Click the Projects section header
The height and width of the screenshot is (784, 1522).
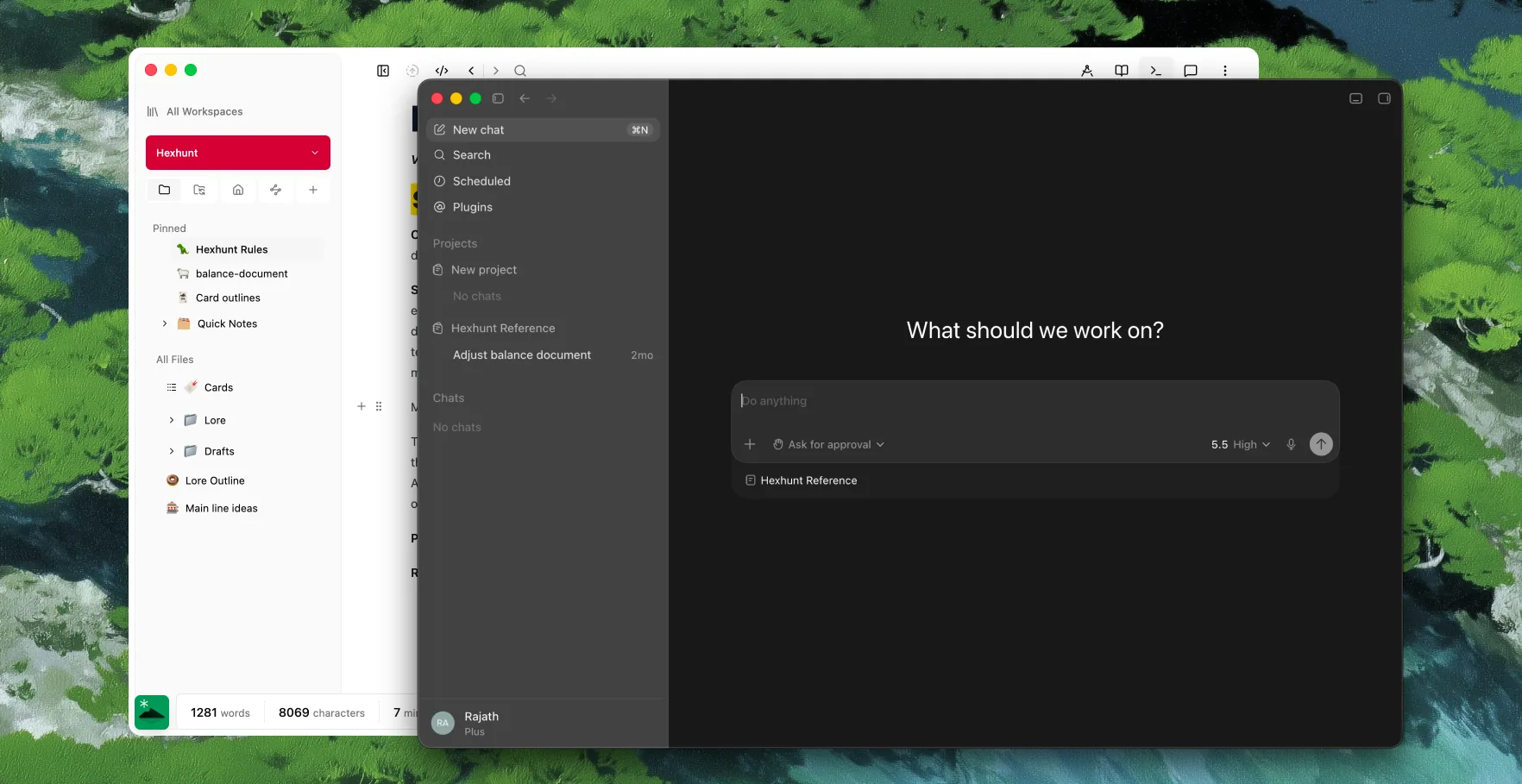pos(455,243)
